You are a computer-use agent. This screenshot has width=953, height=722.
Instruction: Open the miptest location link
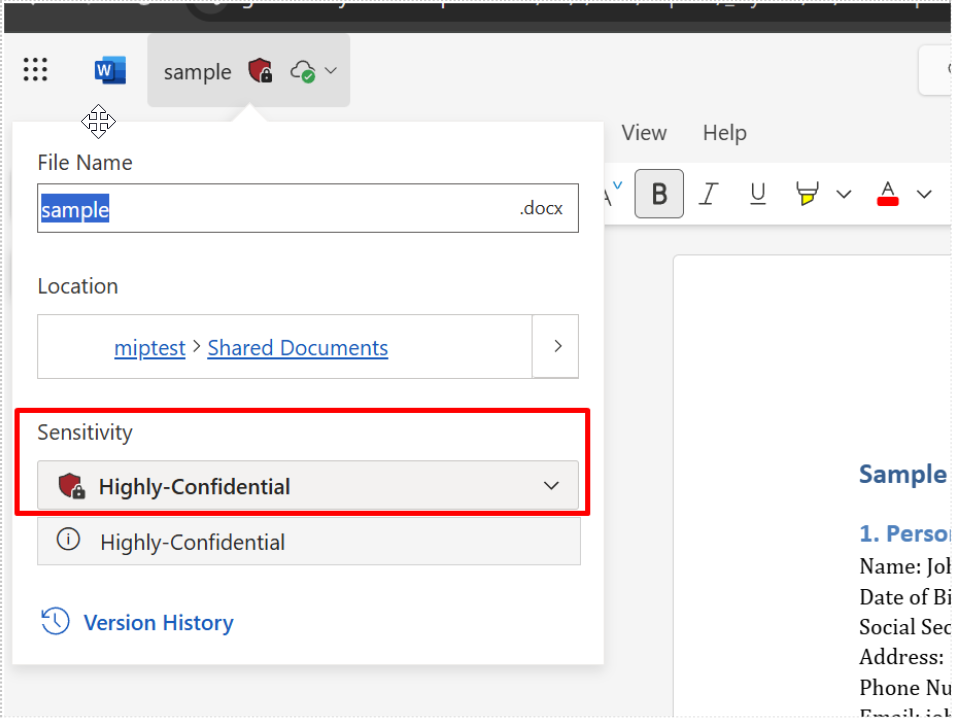click(150, 348)
